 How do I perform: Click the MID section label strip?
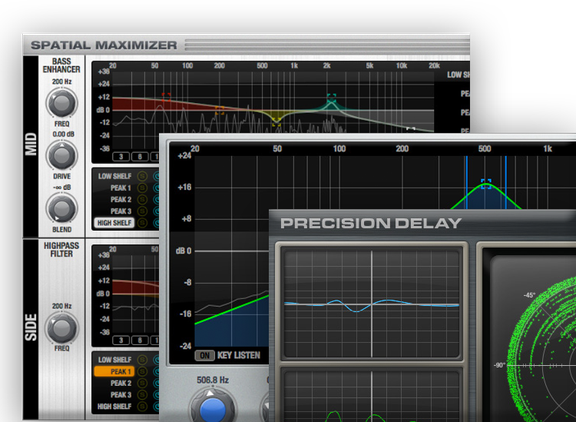click(x=31, y=146)
